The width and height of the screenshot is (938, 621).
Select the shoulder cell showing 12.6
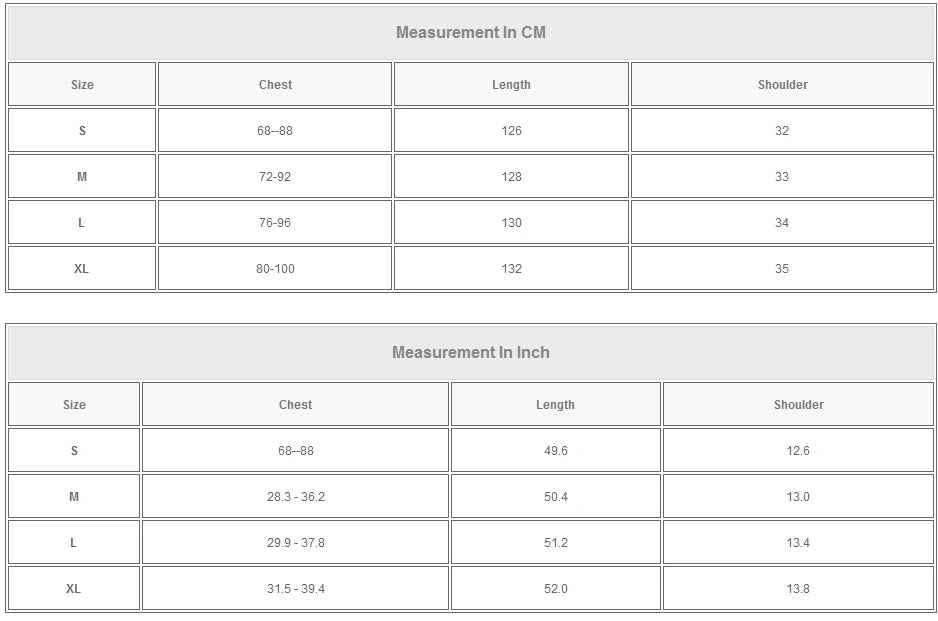[x=798, y=451]
